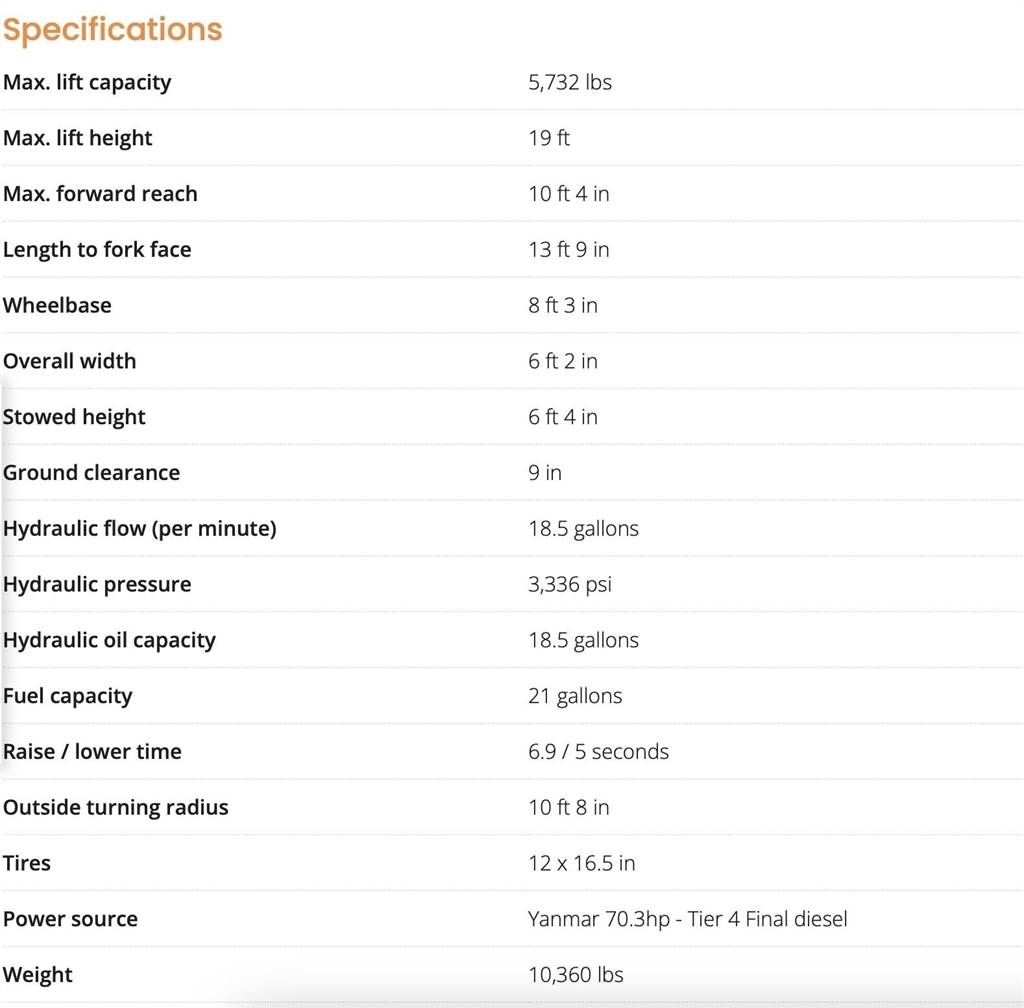Click the Ground clearance label
1024x1008 pixels.
click(x=91, y=473)
